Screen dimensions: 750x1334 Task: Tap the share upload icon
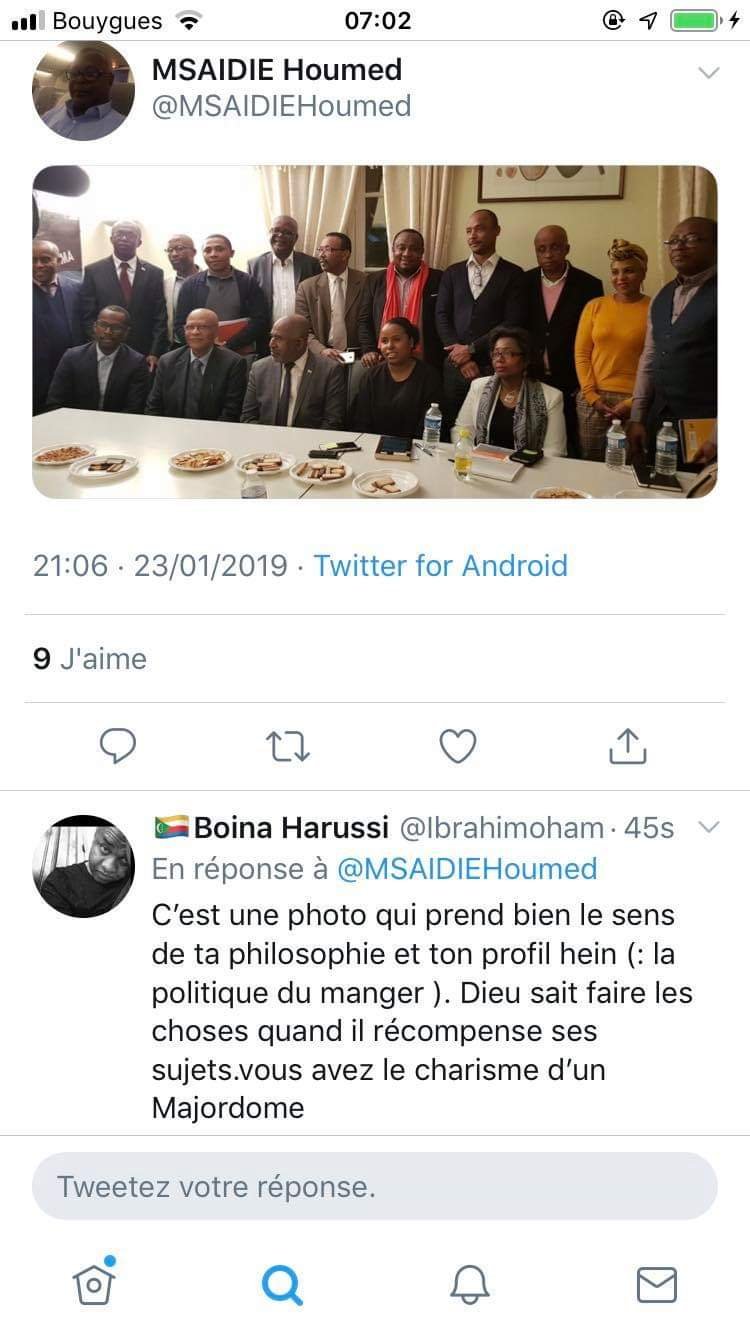click(628, 746)
